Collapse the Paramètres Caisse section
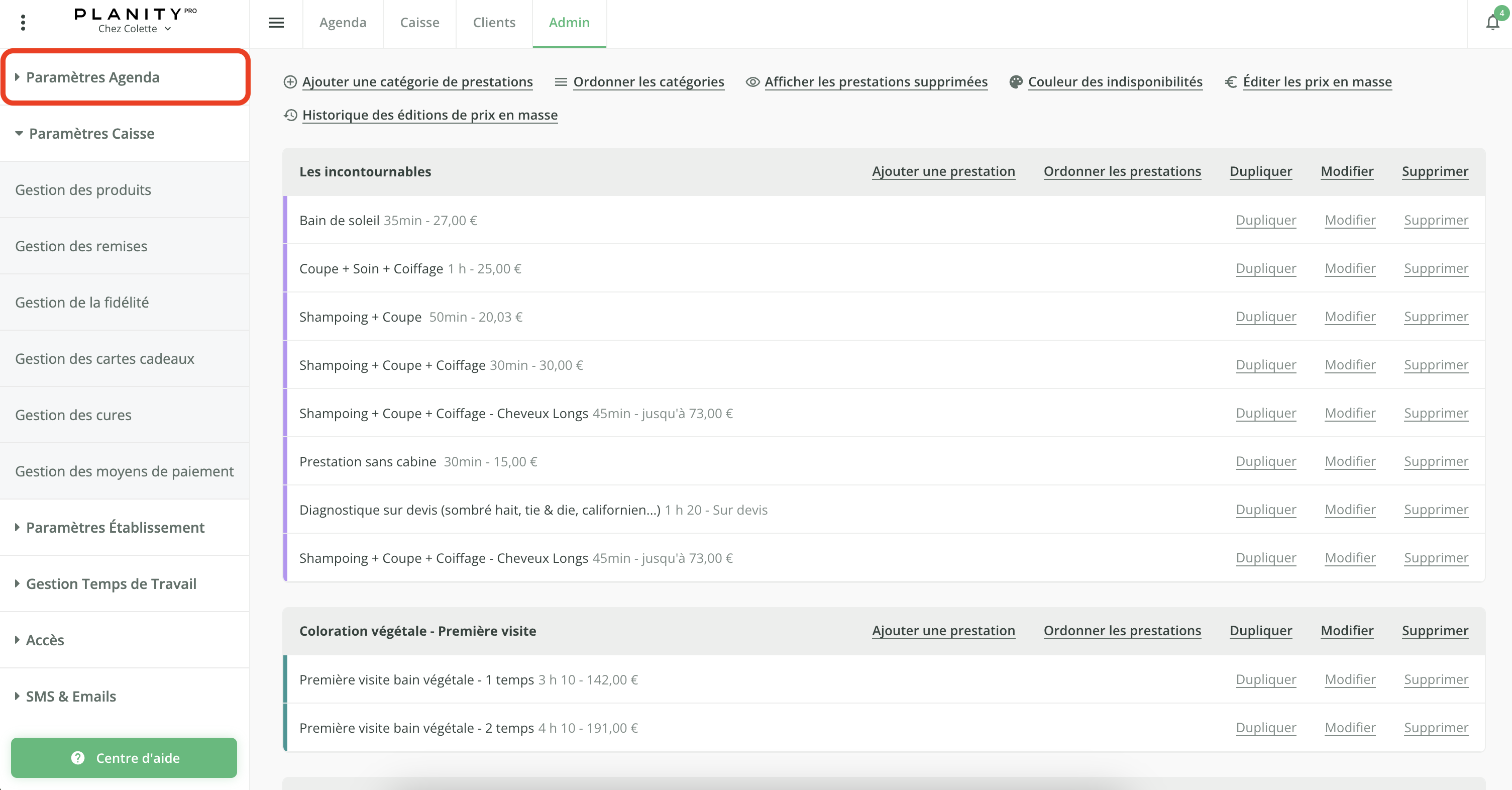The height and width of the screenshot is (790, 1512). [91, 134]
